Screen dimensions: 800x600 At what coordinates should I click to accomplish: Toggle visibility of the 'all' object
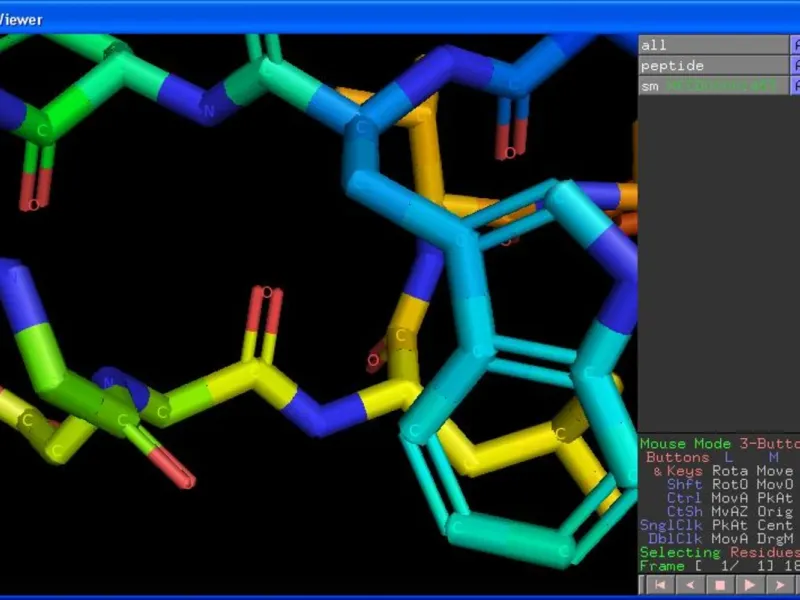tap(713, 45)
